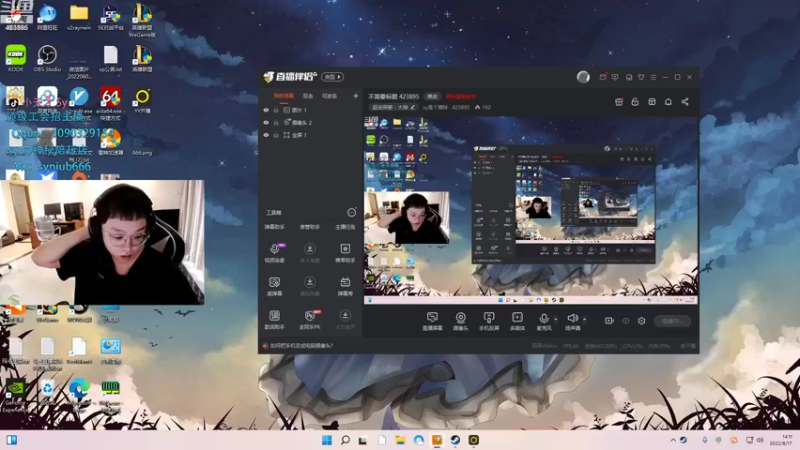Select the 全屏 1 source row
Image resolution: width=800 pixels, height=450 pixels.
[x=310, y=135]
